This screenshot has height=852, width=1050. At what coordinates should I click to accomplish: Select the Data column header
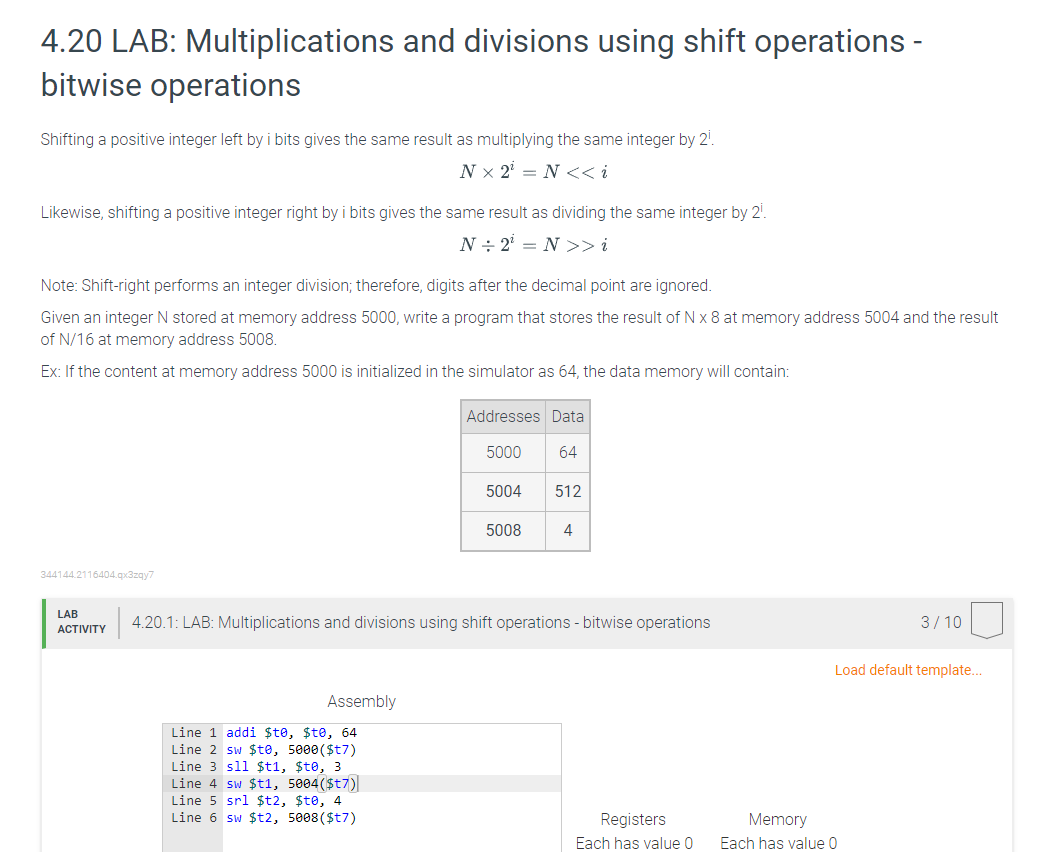coord(567,416)
